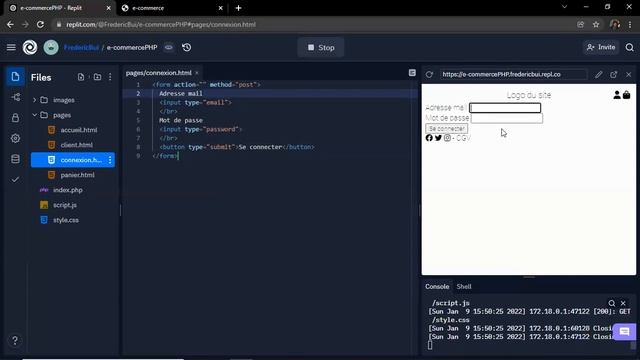
Task: Select the pages/connexion.html editor tab
Action: pos(158,73)
